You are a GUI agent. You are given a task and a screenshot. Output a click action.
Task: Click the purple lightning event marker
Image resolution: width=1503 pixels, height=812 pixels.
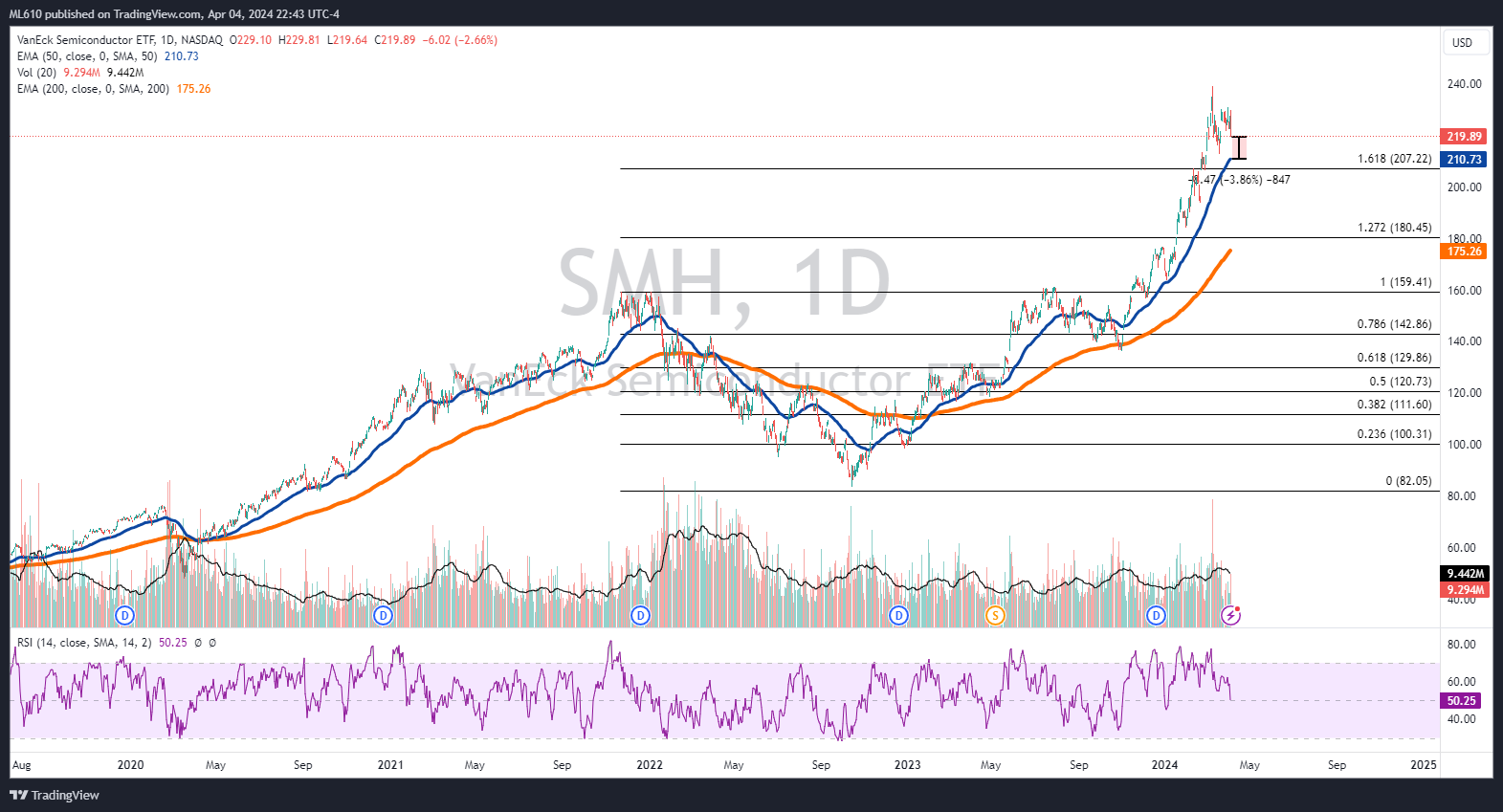pos(1231,615)
